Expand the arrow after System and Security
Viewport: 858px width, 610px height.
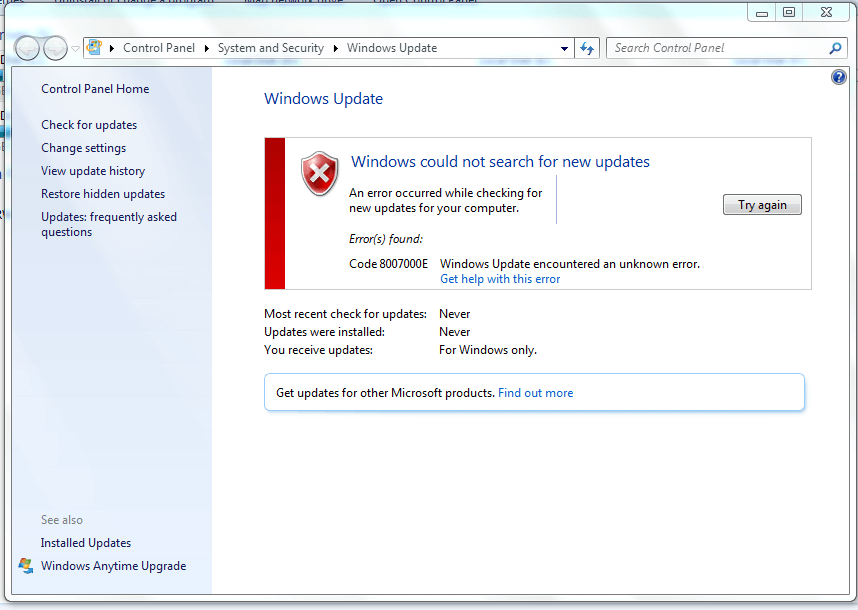[335, 48]
